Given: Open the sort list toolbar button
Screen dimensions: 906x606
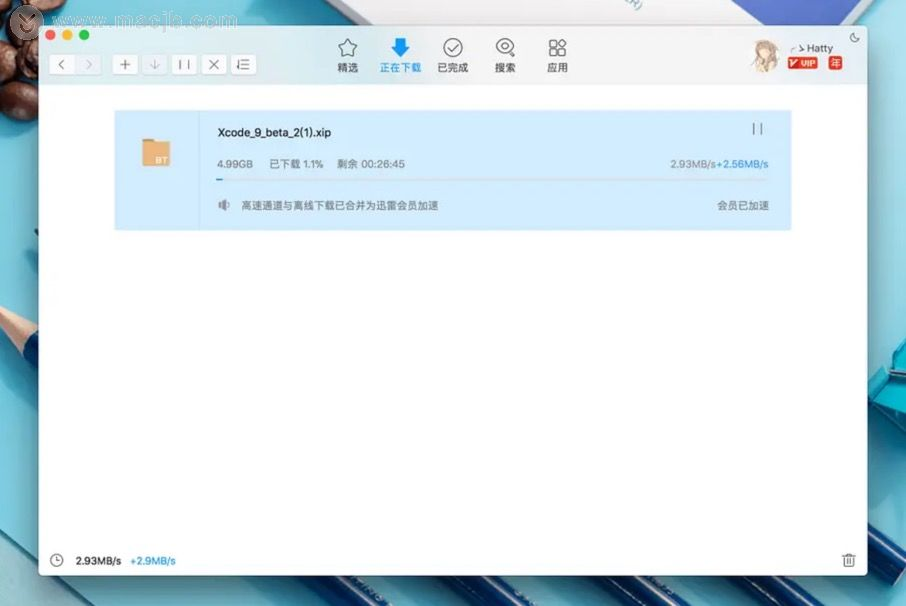Looking at the screenshot, I should tap(243, 64).
